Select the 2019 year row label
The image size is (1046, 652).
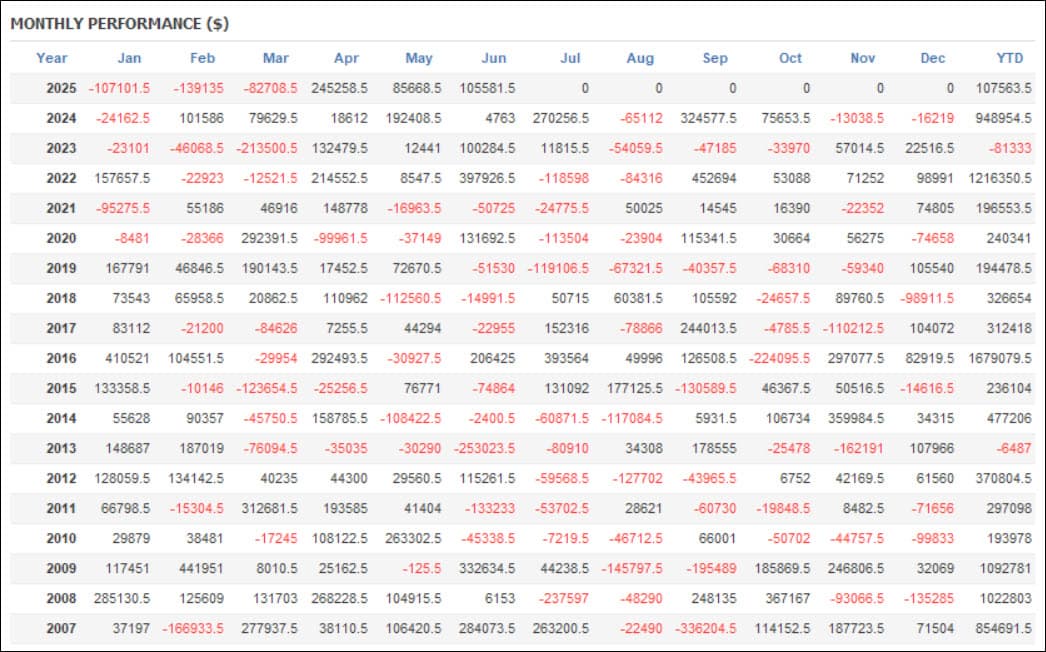pyautogui.click(x=61, y=268)
